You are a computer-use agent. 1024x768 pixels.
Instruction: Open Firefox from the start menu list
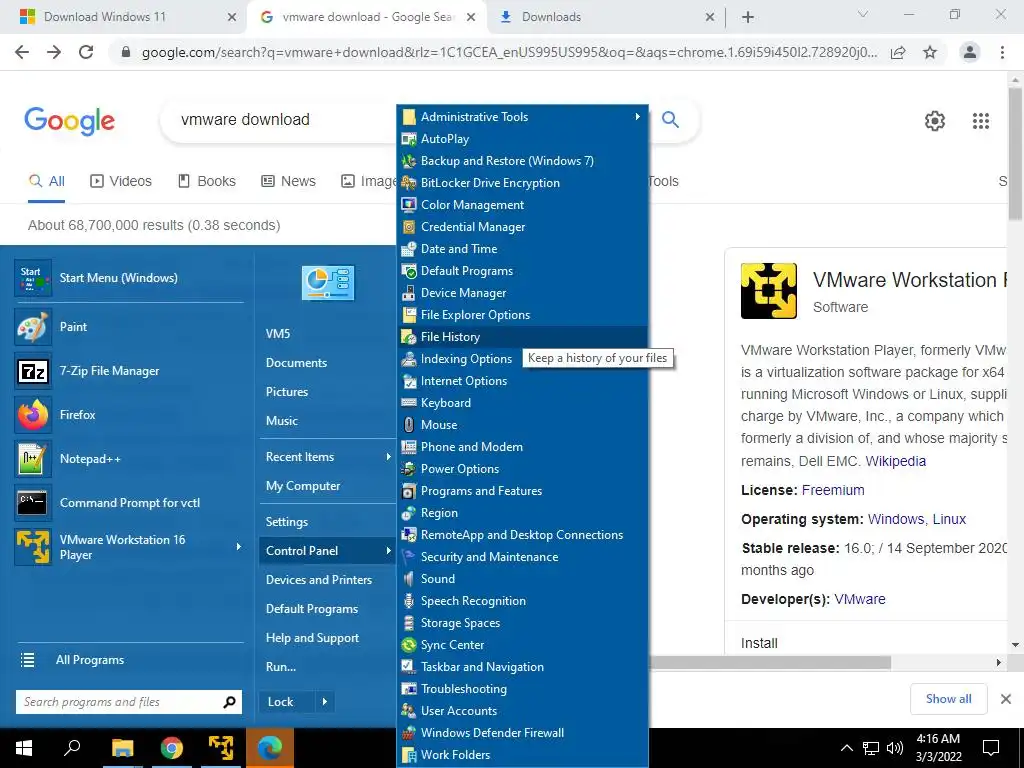click(x=129, y=415)
